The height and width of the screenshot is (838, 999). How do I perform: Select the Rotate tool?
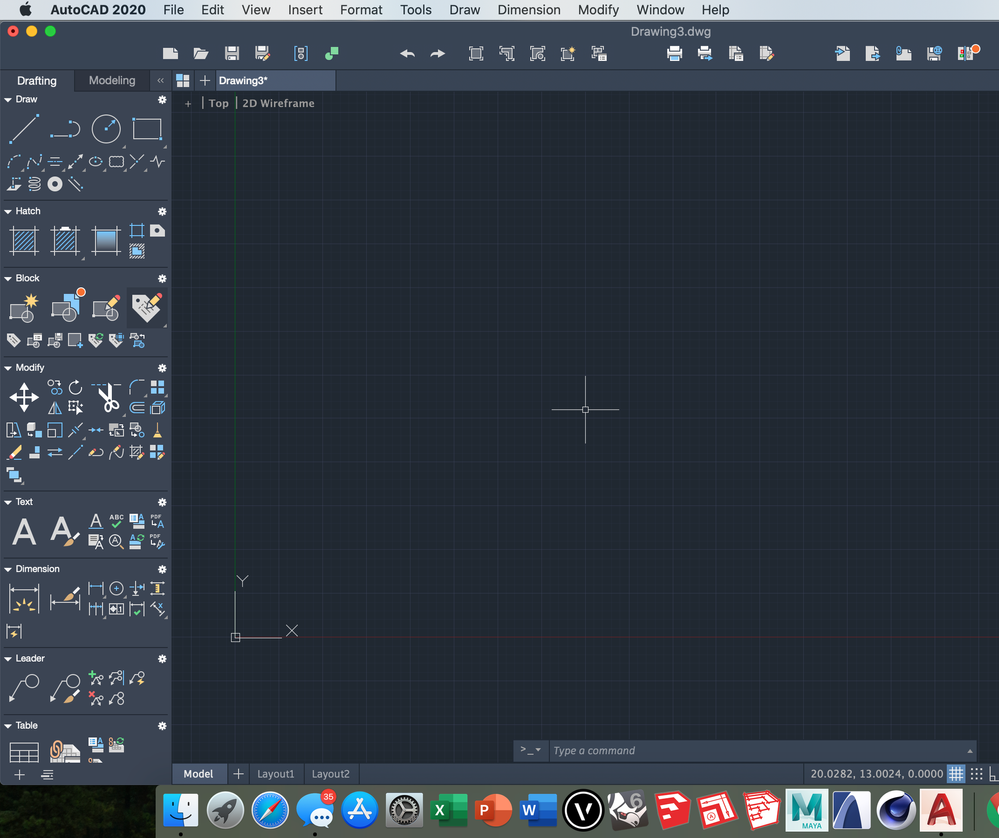pyautogui.click(x=75, y=387)
